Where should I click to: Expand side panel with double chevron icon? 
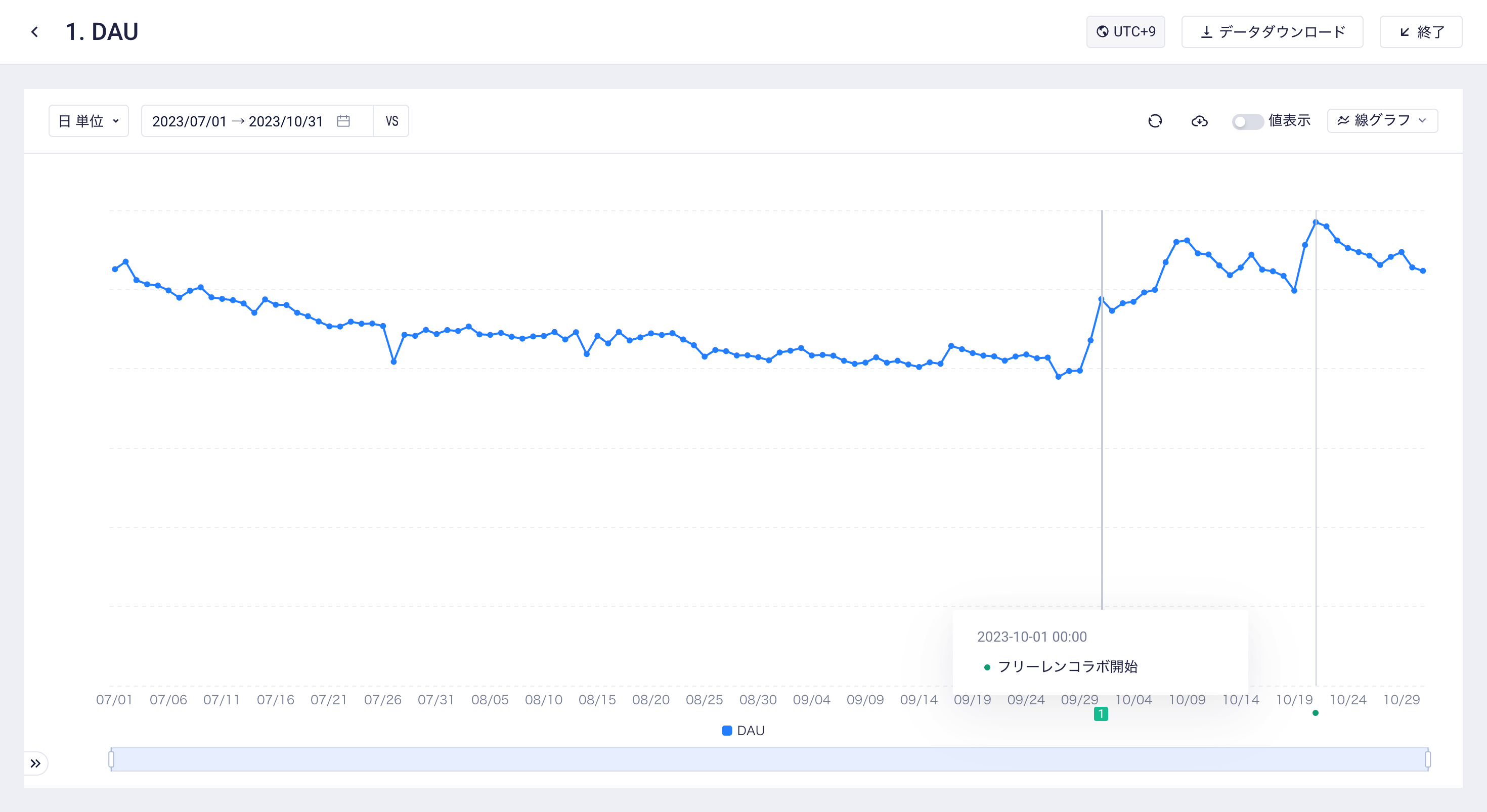(36, 763)
